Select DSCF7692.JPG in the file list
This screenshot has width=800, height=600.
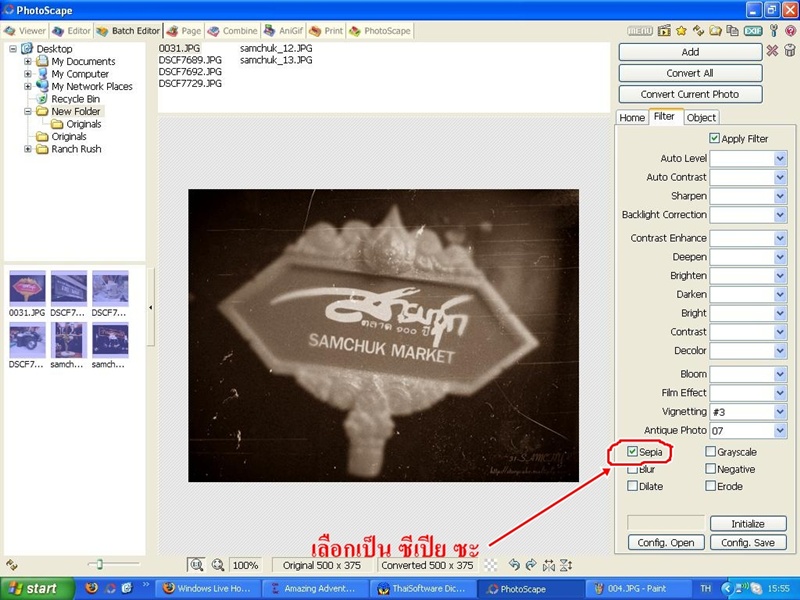190,71
